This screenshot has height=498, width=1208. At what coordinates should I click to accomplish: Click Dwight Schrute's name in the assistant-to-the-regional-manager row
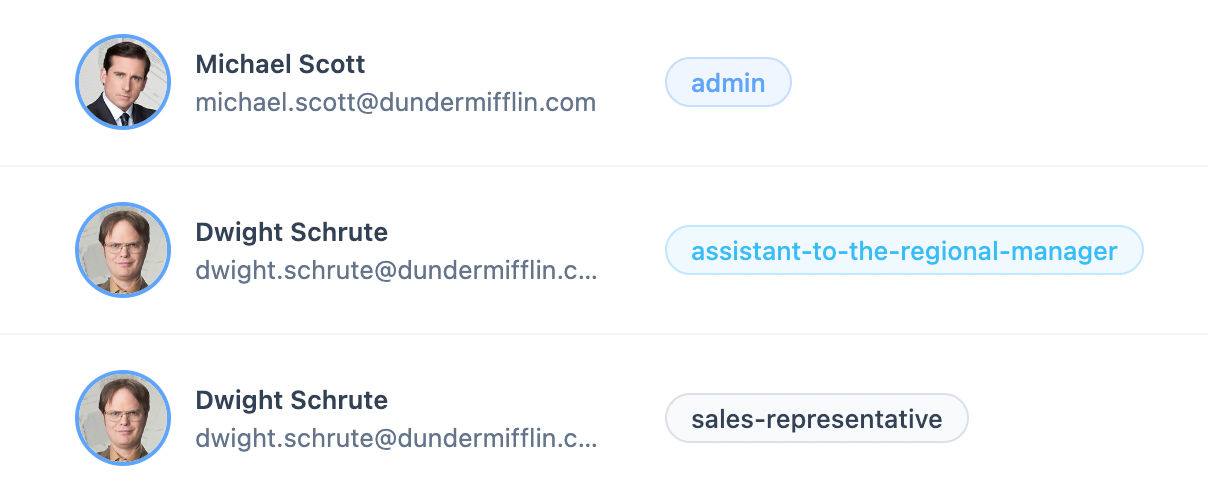tap(291, 232)
